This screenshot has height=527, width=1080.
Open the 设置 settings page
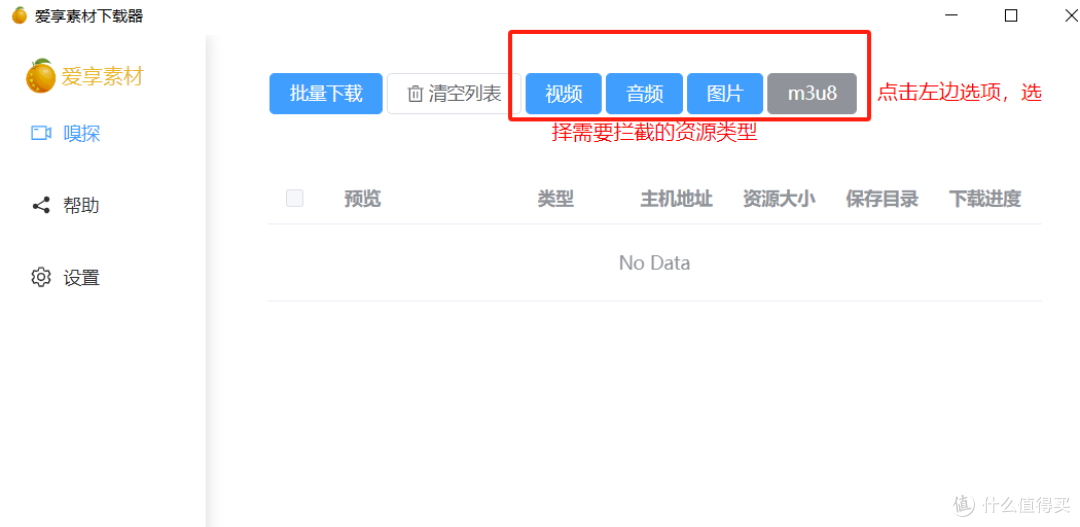click(66, 278)
